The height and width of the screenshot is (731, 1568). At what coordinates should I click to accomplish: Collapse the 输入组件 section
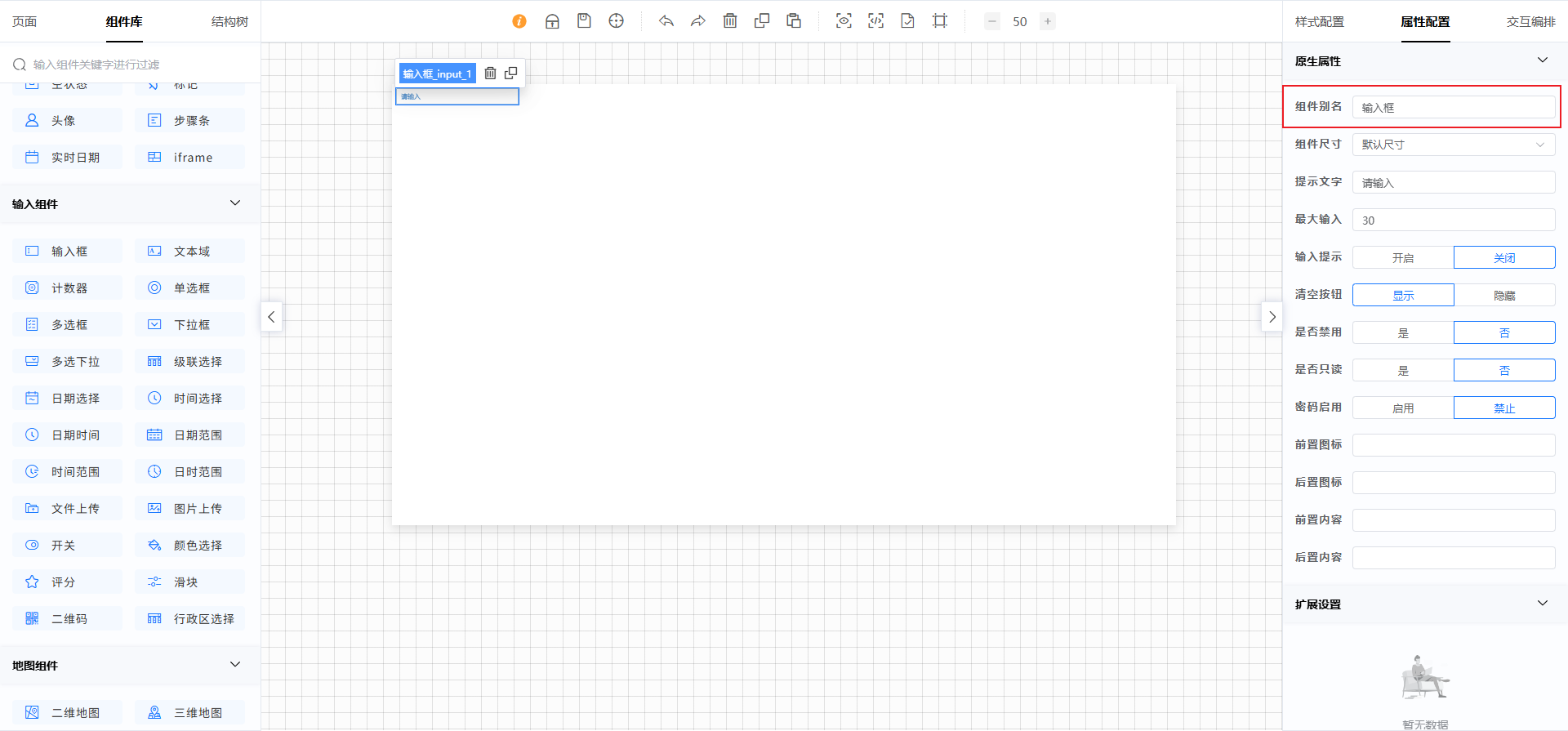(x=235, y=203)
